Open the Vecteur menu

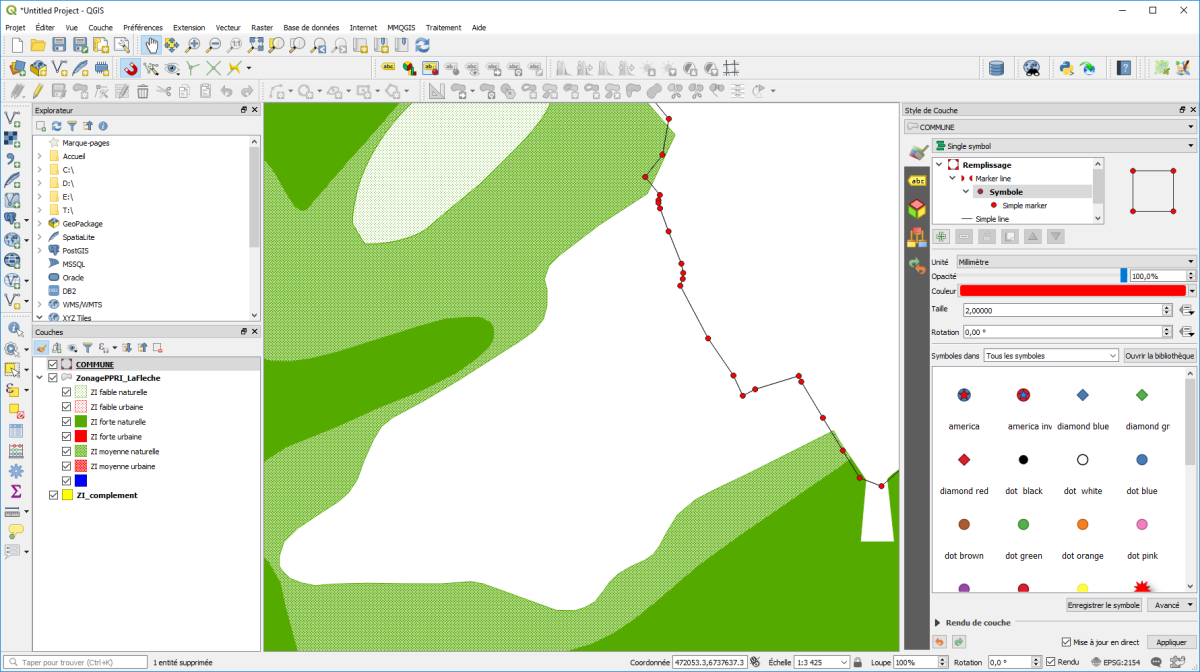coord(228,27)
